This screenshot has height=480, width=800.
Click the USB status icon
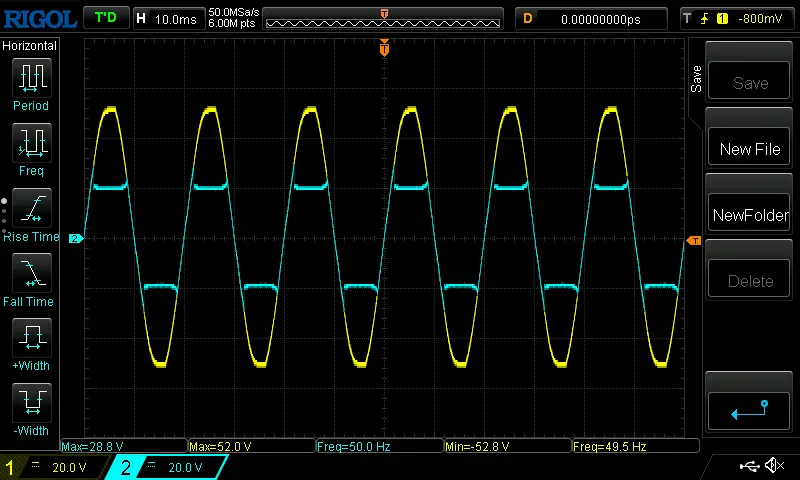748,466
